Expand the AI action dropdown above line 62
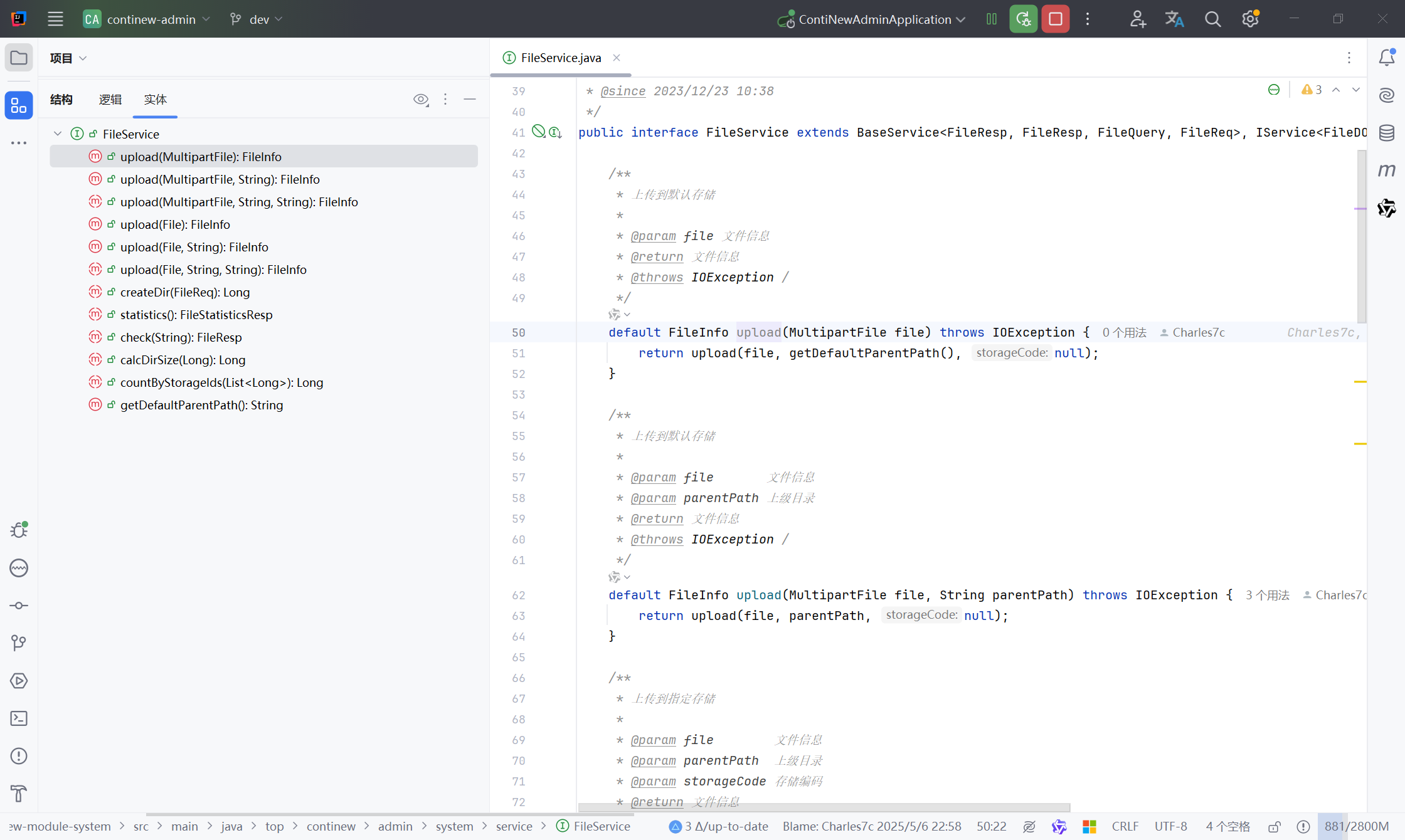The image size is (1405, 840). [620, 577]
